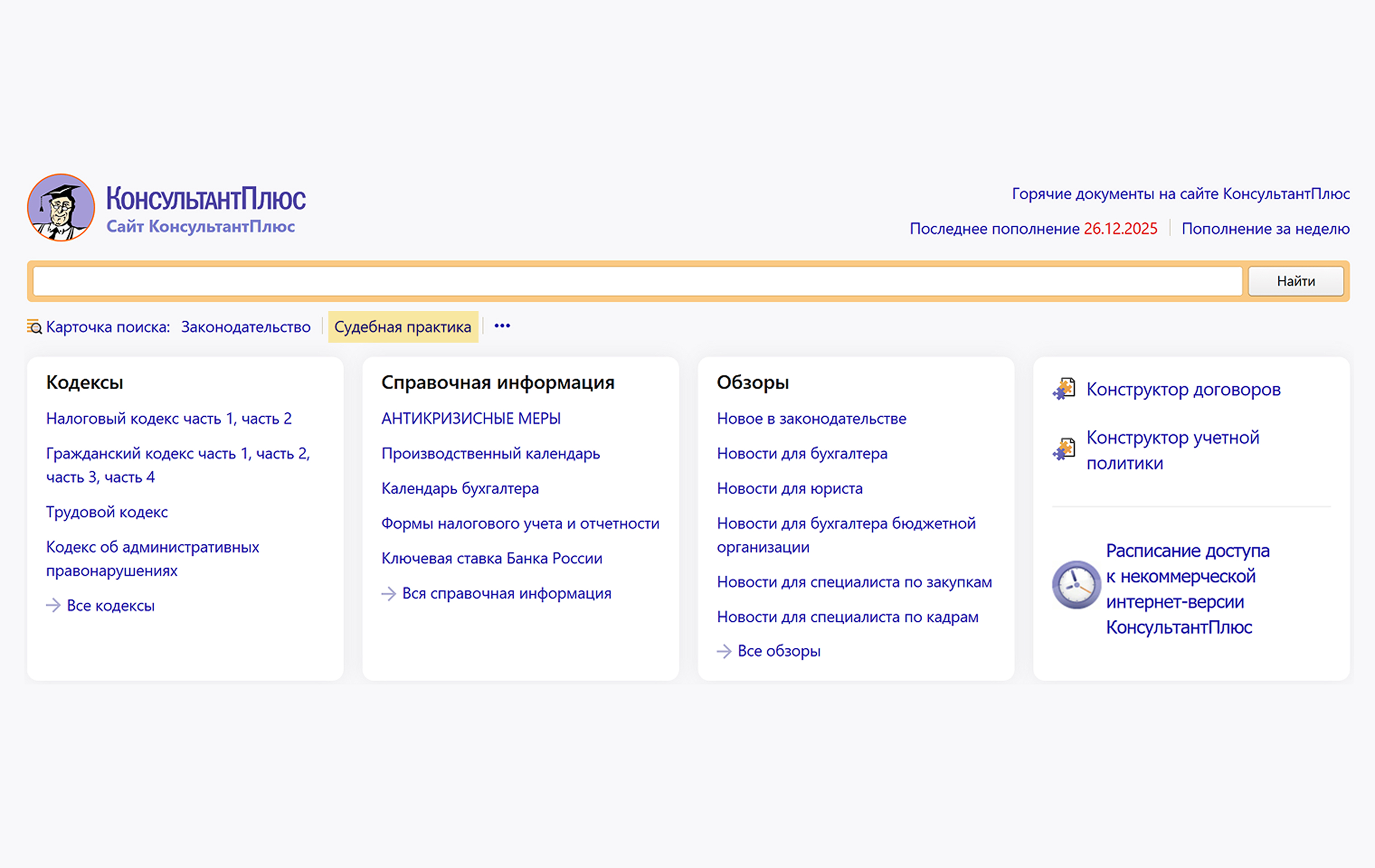Open Производственный календарь link
Viewport: 1375px width, 868px height.
pyautogui.click(x=490, y=454)
